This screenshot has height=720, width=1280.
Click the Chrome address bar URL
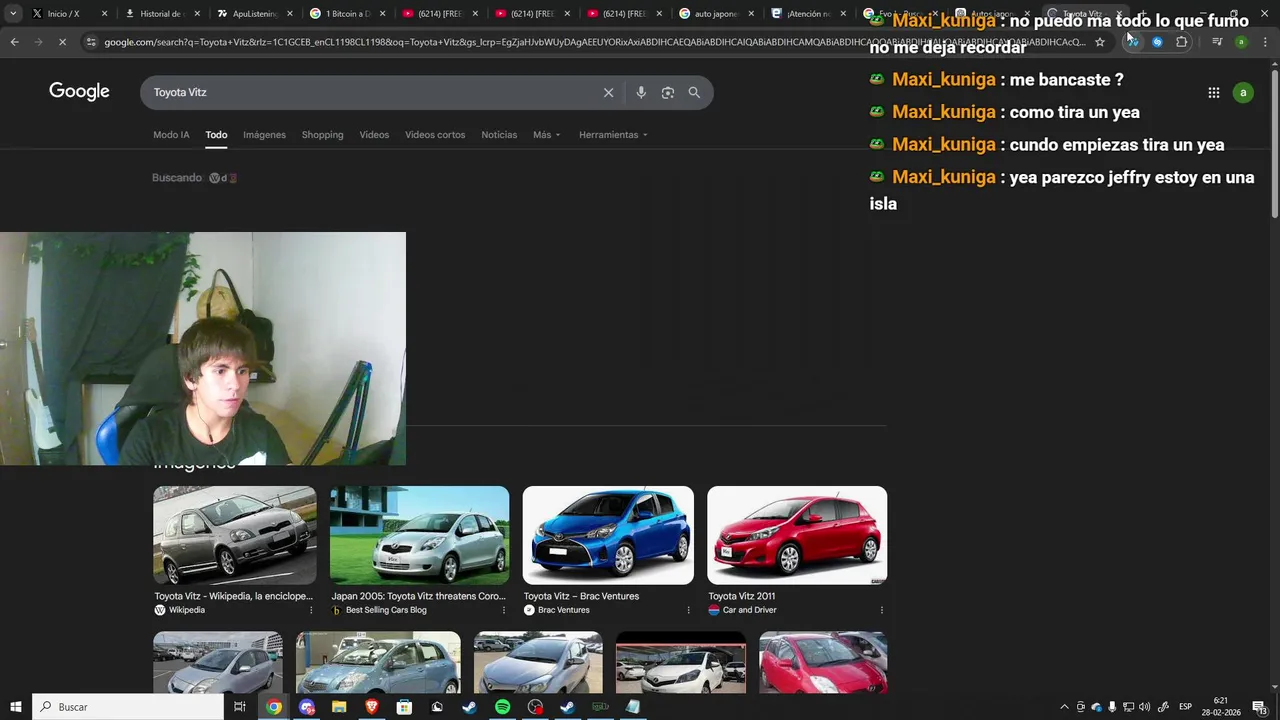tap(594, 42)
